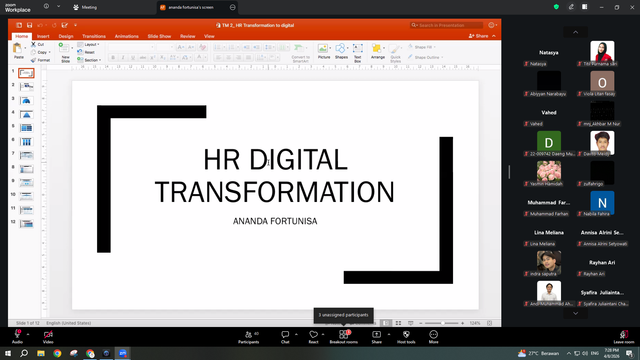
Task: Toggle Underline text formatting
Action: tap(132, 58)
